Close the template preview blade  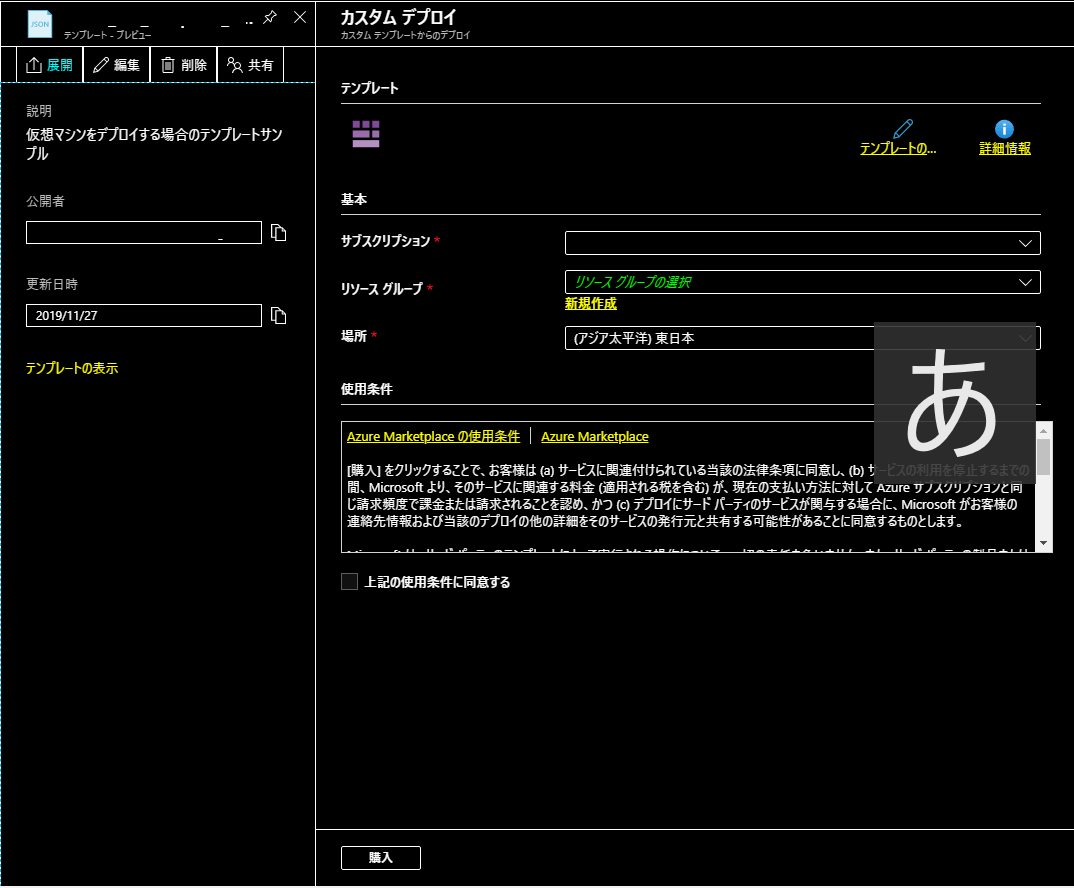pos(300,17)
